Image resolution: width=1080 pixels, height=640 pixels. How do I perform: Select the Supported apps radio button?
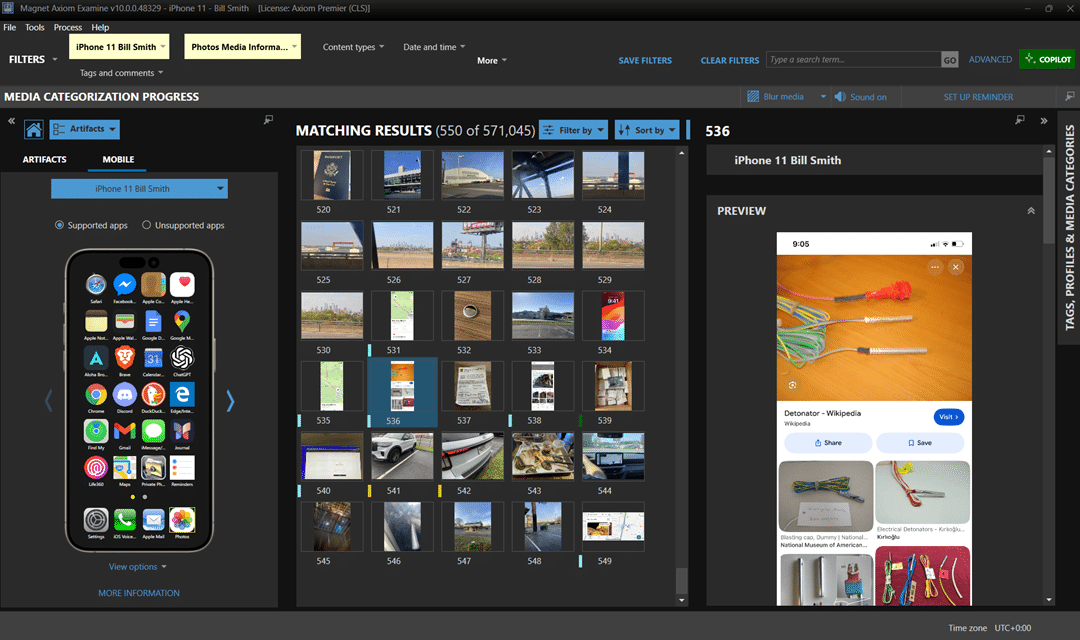coord(59,225)
